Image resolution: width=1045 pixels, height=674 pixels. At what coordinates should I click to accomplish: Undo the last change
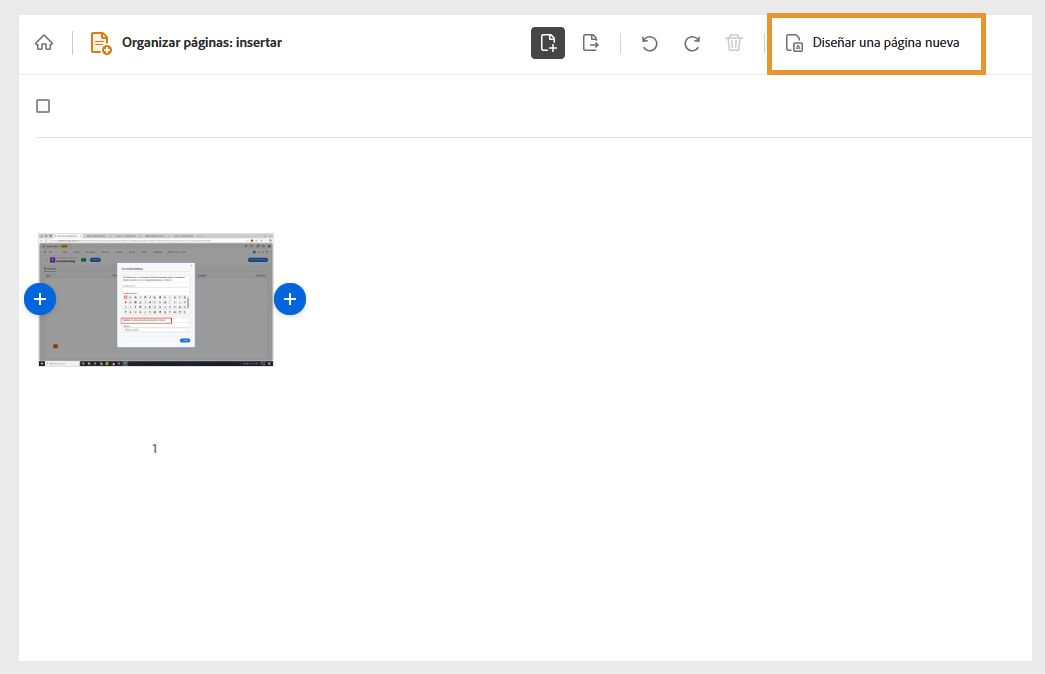[x=649, y=43]
